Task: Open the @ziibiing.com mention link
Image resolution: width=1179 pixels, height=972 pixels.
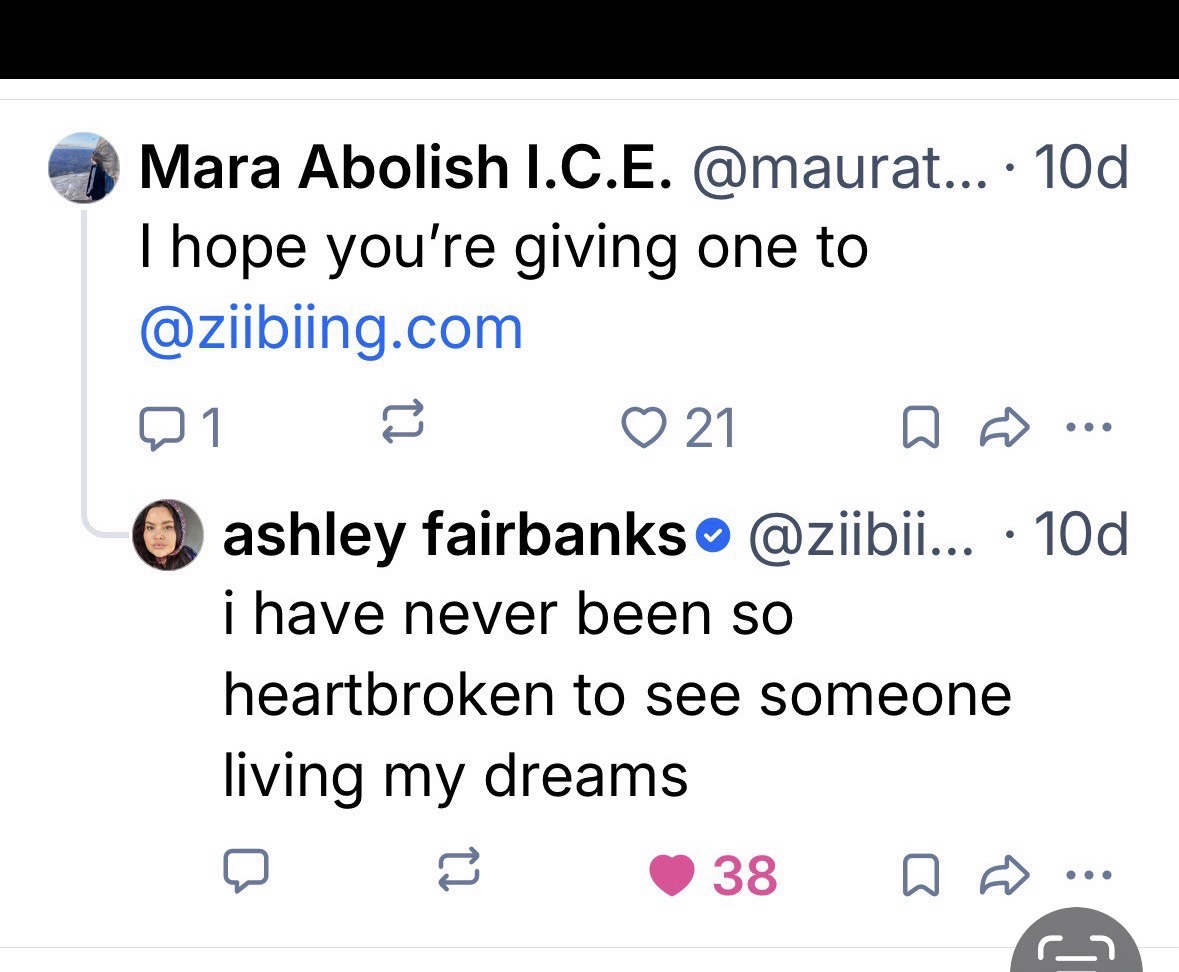Action: 331,328
